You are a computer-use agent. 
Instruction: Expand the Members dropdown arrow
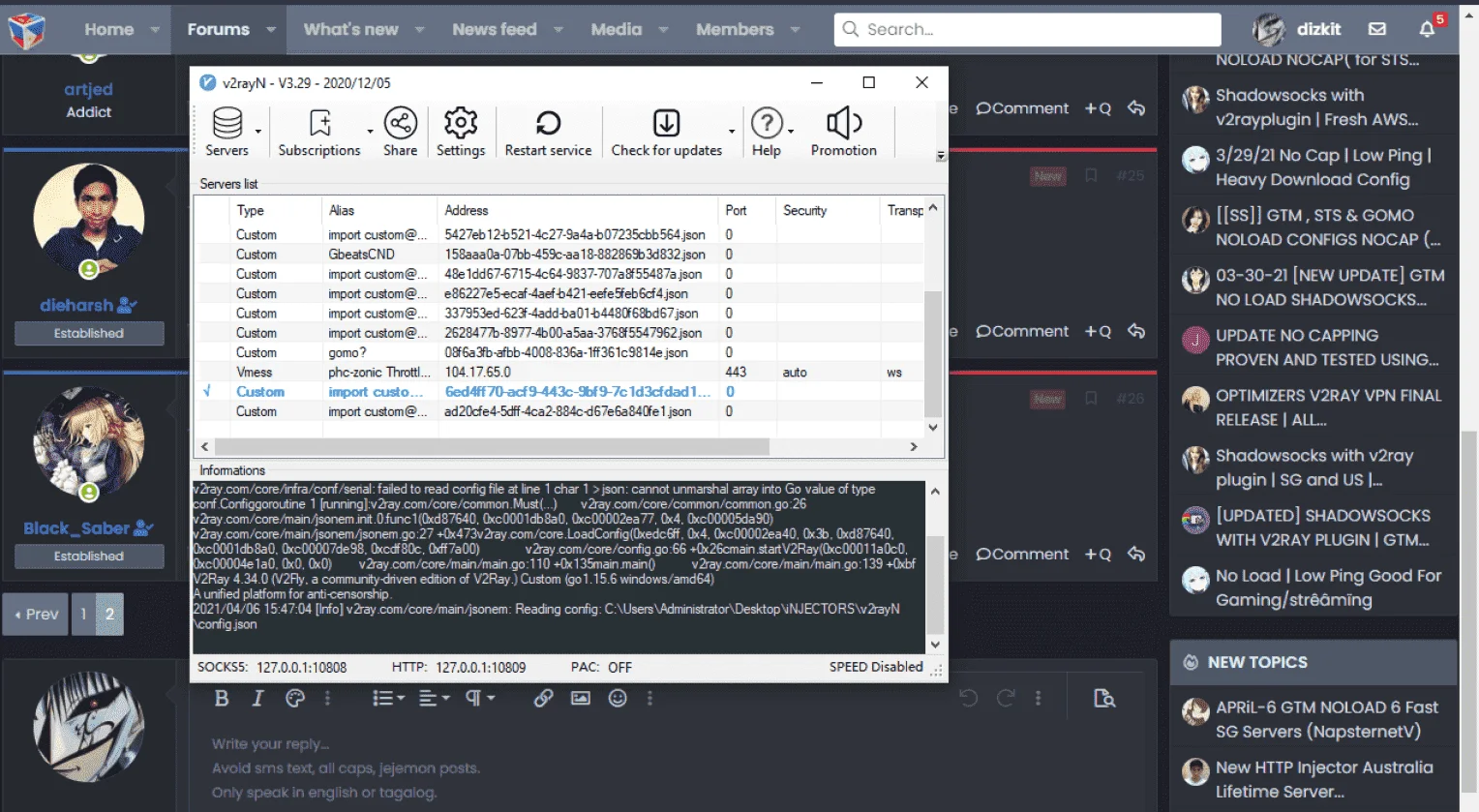coord(795,30)
